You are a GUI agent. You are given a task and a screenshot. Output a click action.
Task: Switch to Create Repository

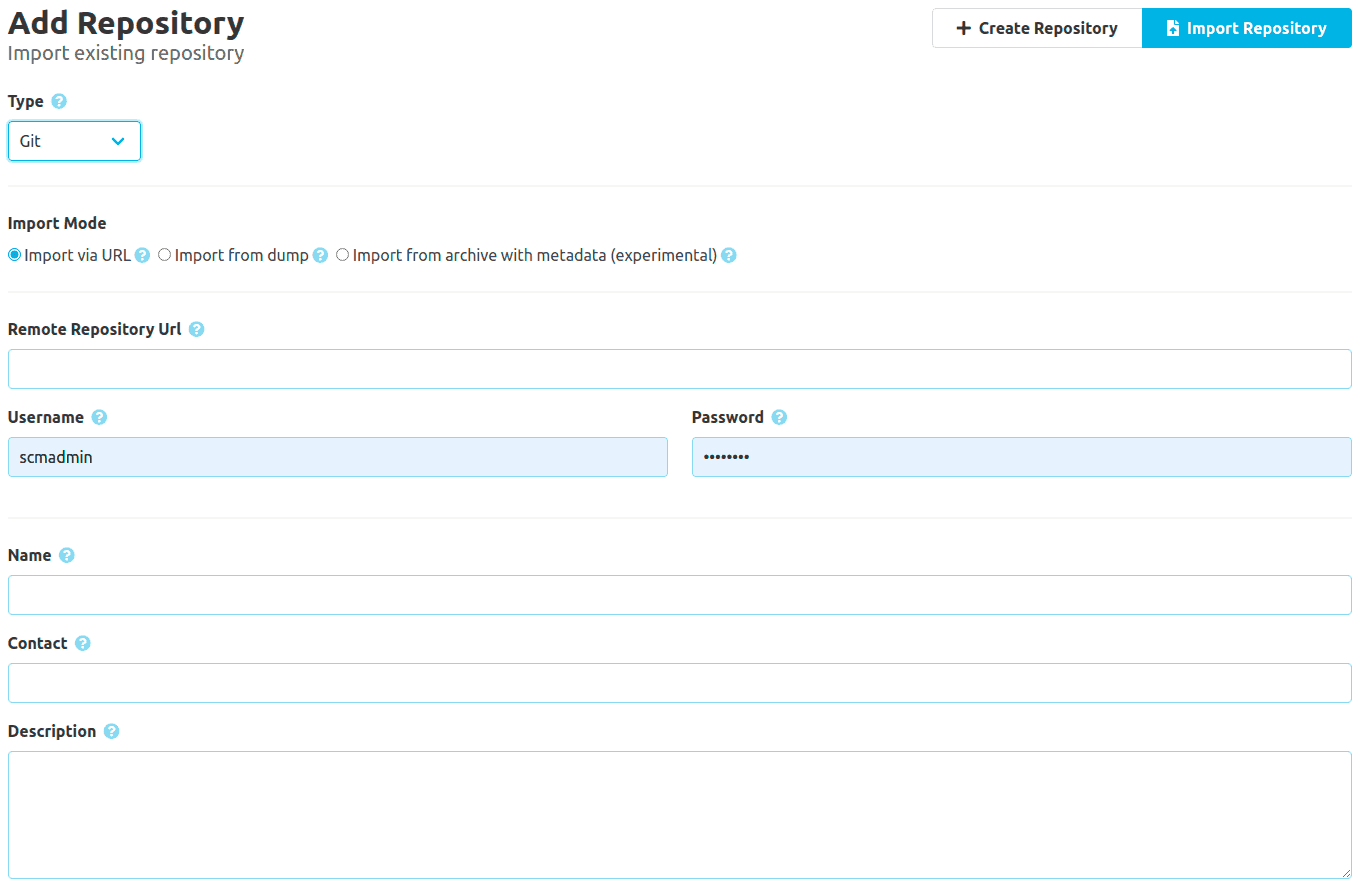1036,28
